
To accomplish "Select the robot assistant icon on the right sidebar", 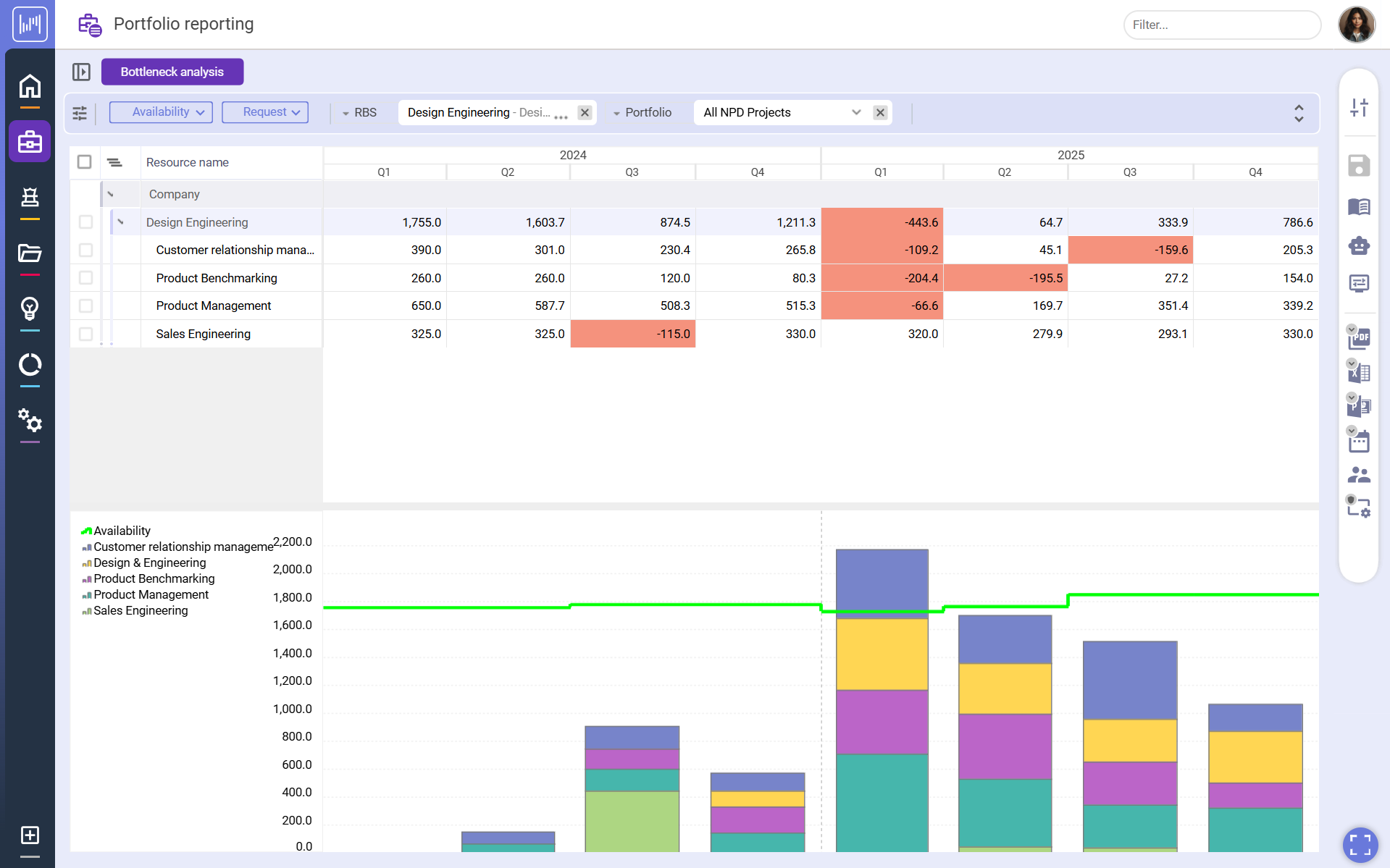I will pyautogui.click(x=1360, y=245).
